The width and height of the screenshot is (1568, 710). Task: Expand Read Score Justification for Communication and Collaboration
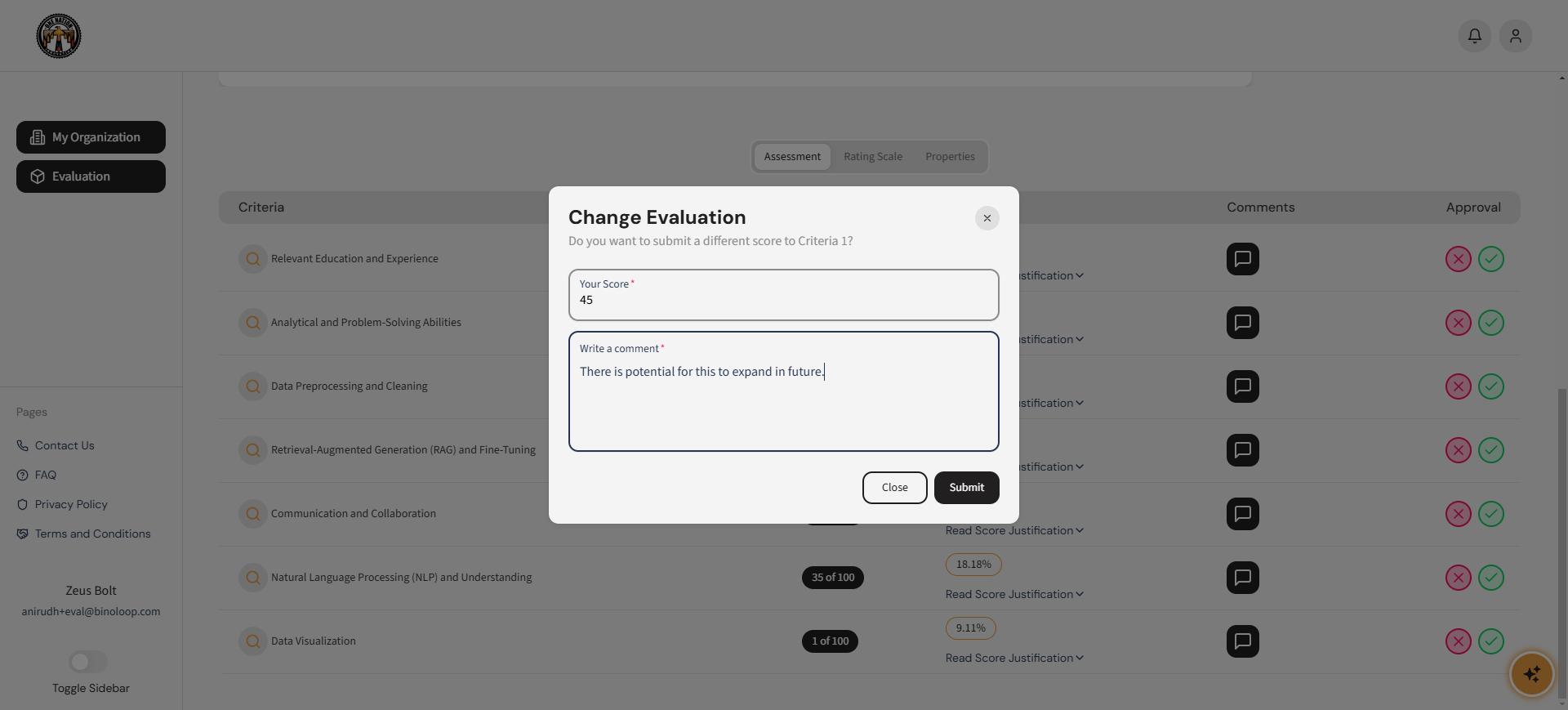point(1014,530)
